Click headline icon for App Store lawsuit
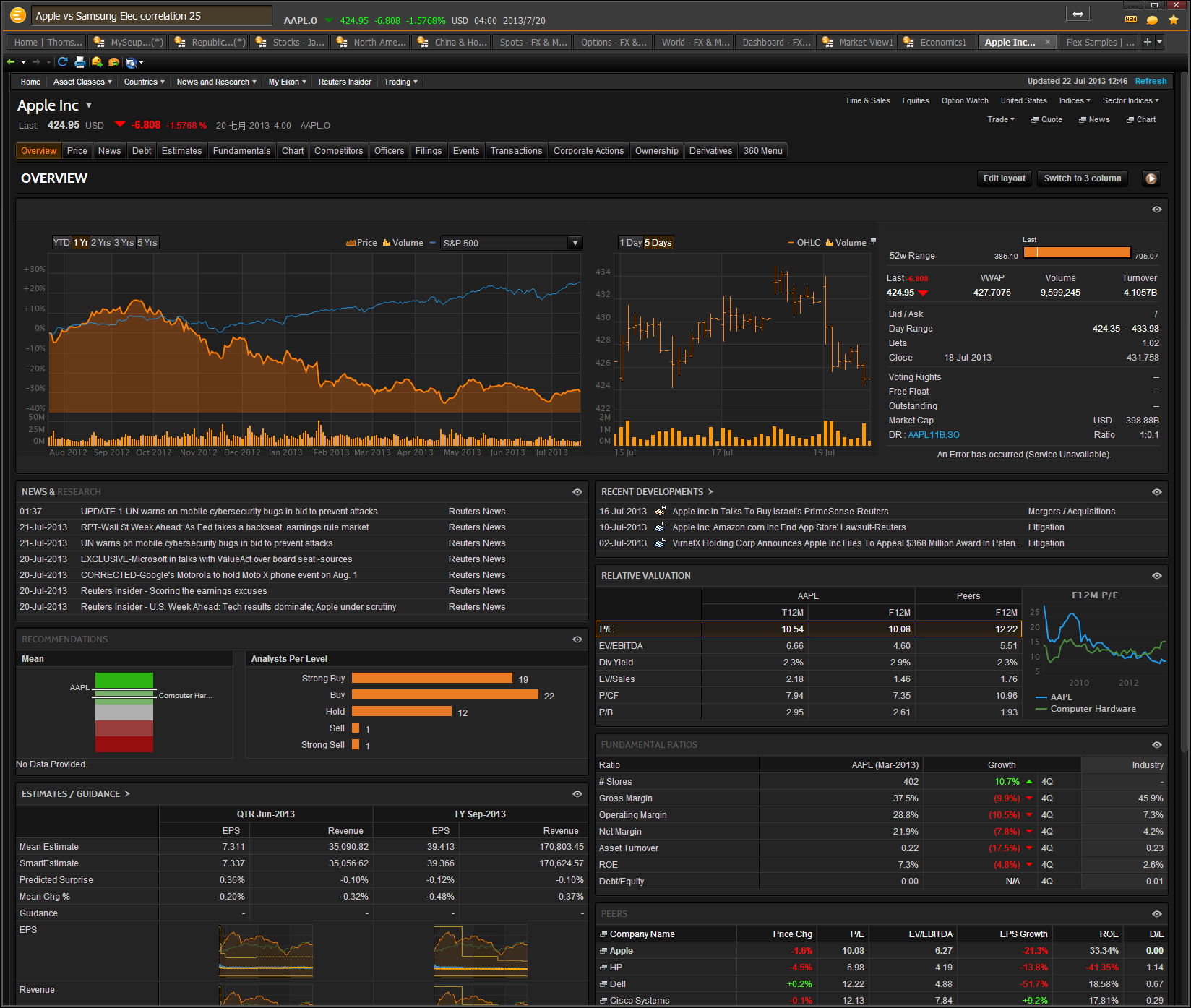Image resolution: width=1191 pixels, height=1008 pixels. [x=661, y=527]
